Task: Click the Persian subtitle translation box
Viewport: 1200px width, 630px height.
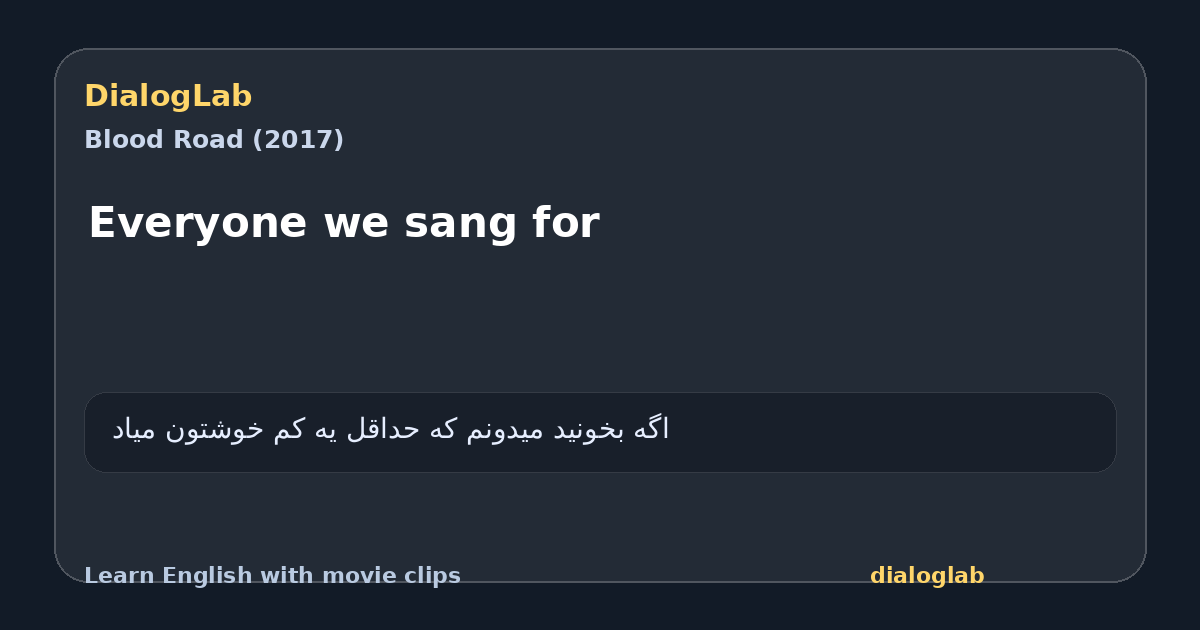Action: (600, 432)
